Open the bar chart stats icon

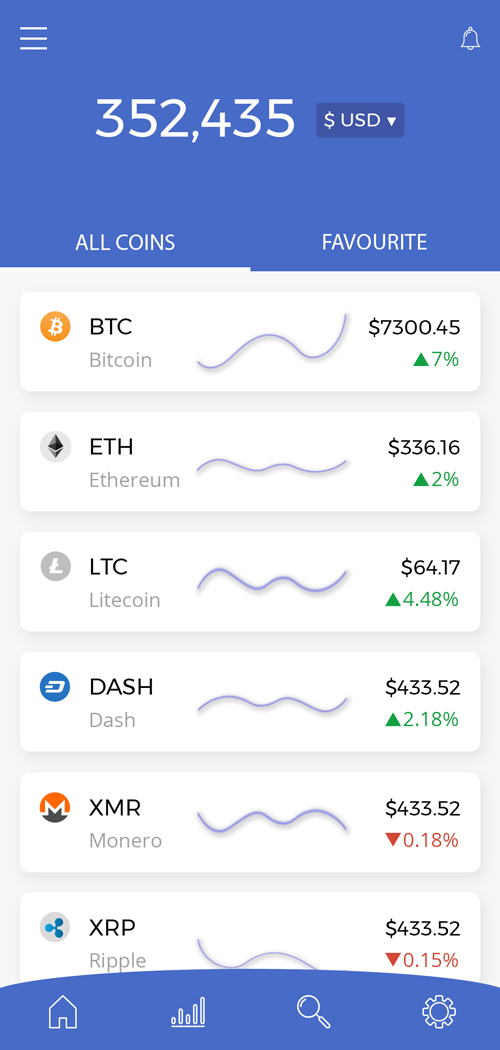188,1011
